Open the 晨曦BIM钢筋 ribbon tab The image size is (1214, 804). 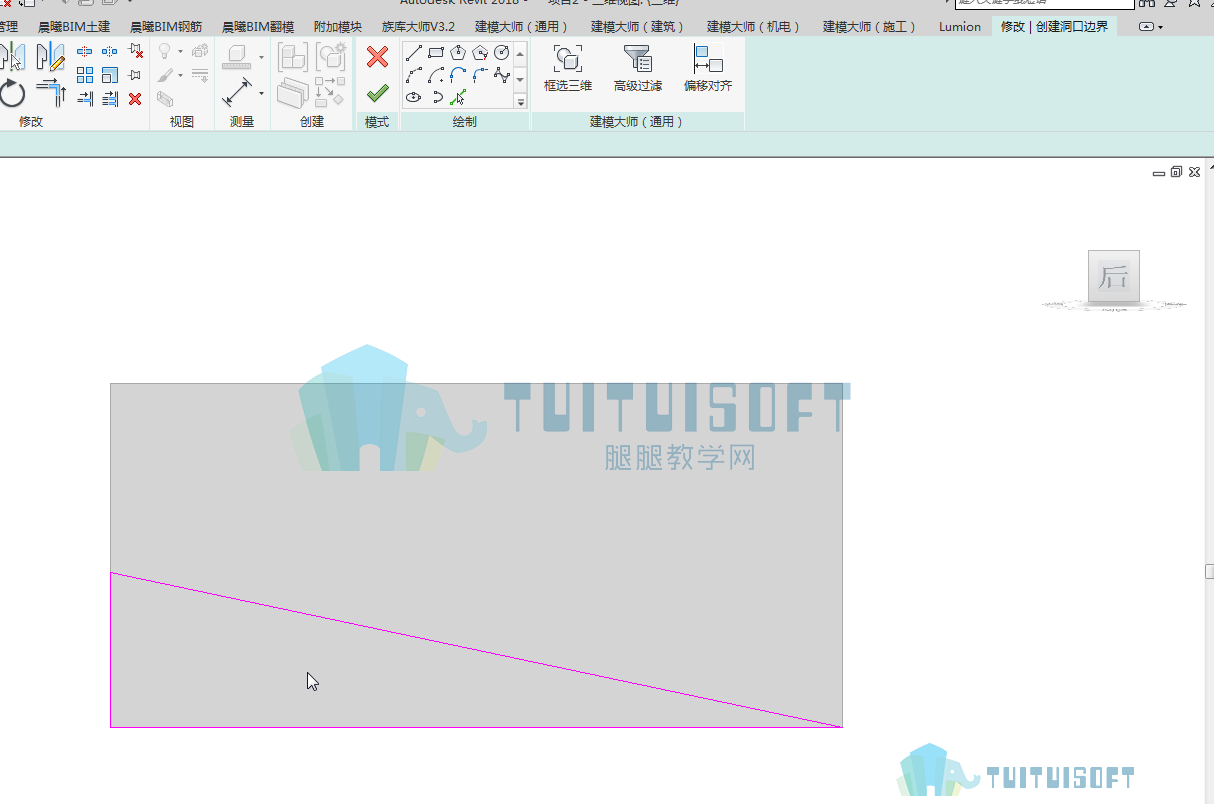pos(166,27)
